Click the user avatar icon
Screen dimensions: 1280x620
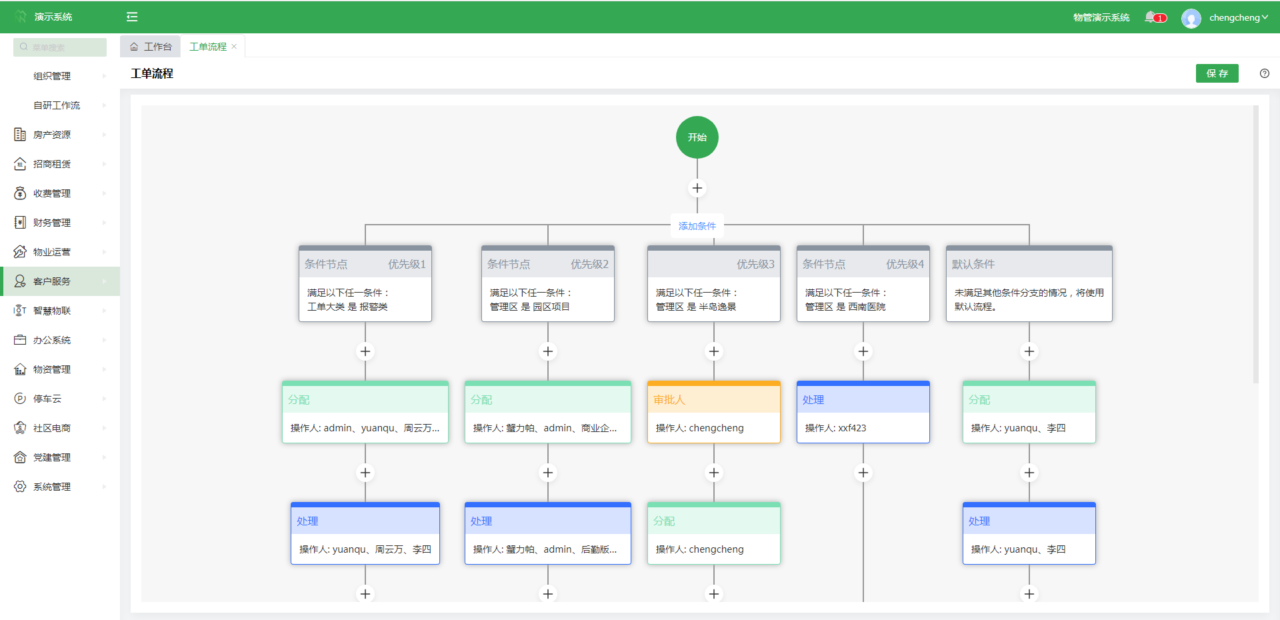point(1191,18)
